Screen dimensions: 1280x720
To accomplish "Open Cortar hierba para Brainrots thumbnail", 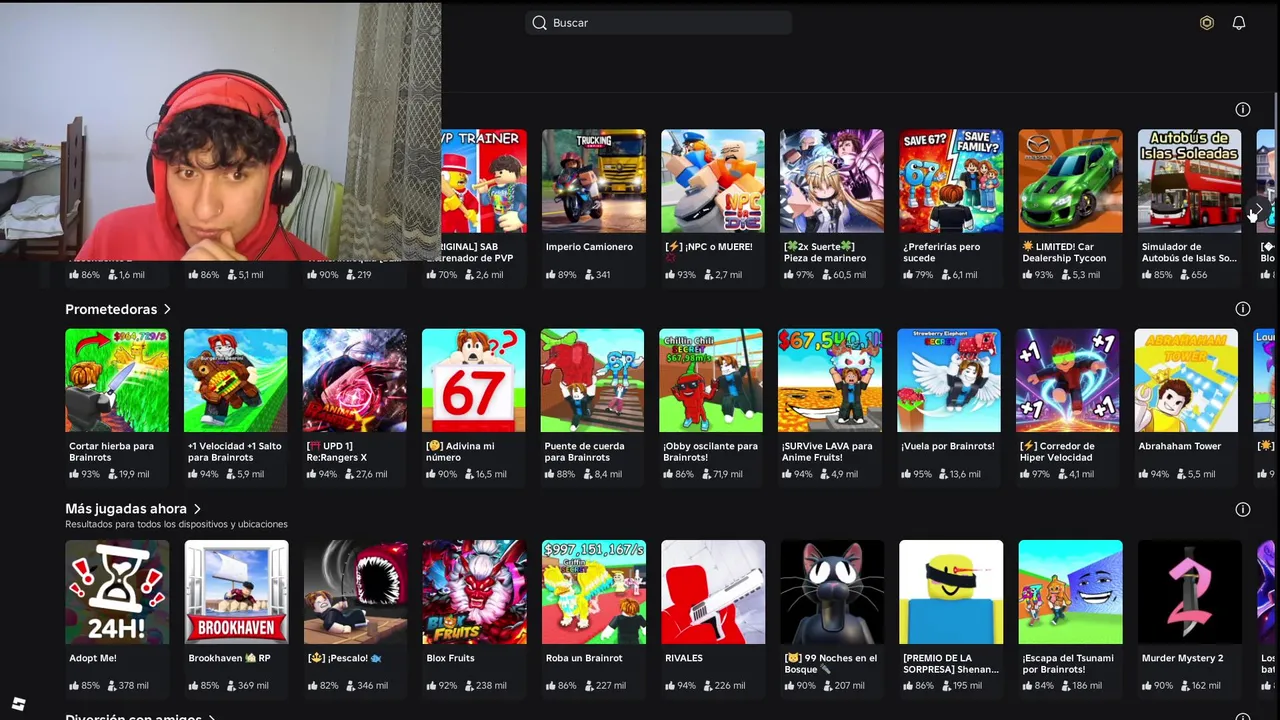I will [x=117, y=381].
